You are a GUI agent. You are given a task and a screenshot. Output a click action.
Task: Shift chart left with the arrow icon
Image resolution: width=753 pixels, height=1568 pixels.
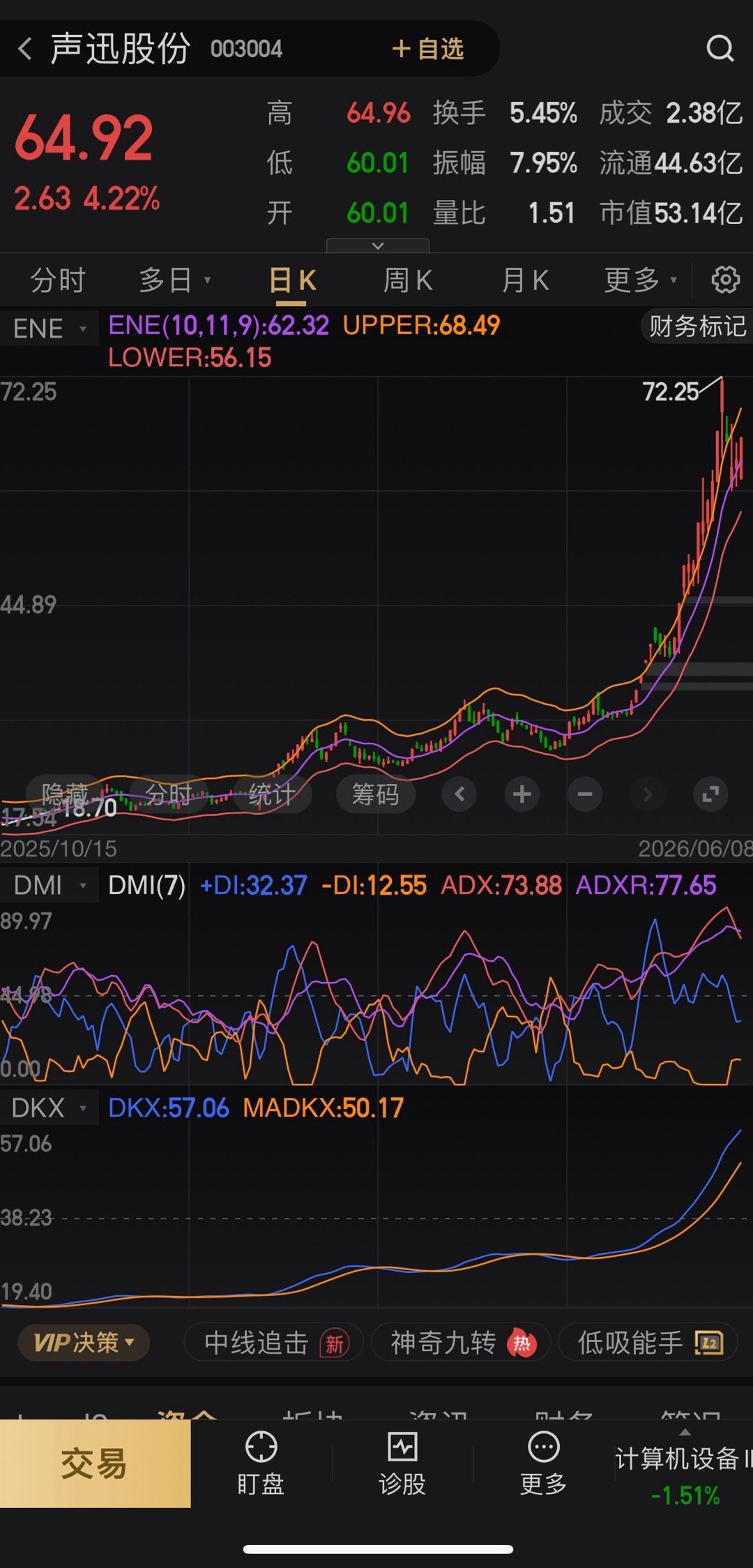click(459, 794)
